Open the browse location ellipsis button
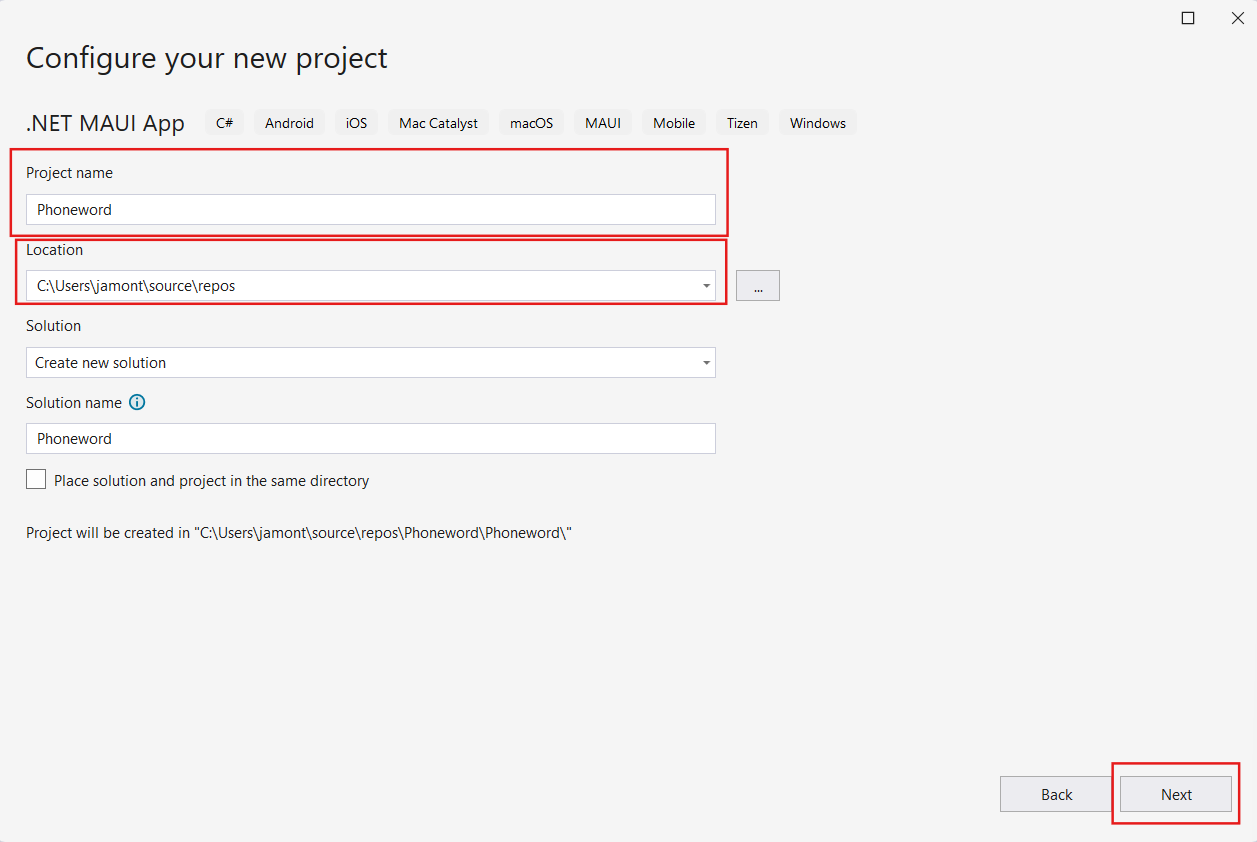1257x842 pixels. [757, 285]
